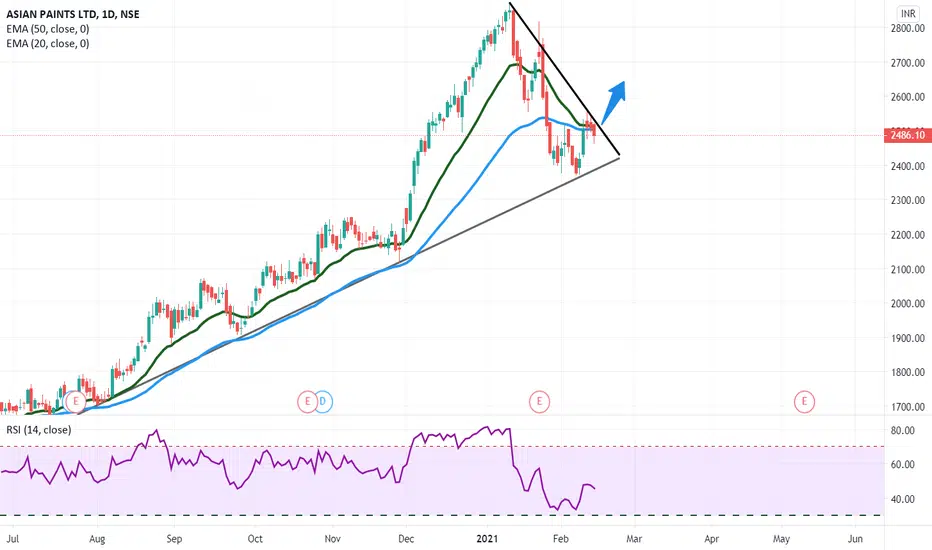Click the RSI 40.00 scale label
Viewport: 932px width, 550px height.
coord(902,499)
